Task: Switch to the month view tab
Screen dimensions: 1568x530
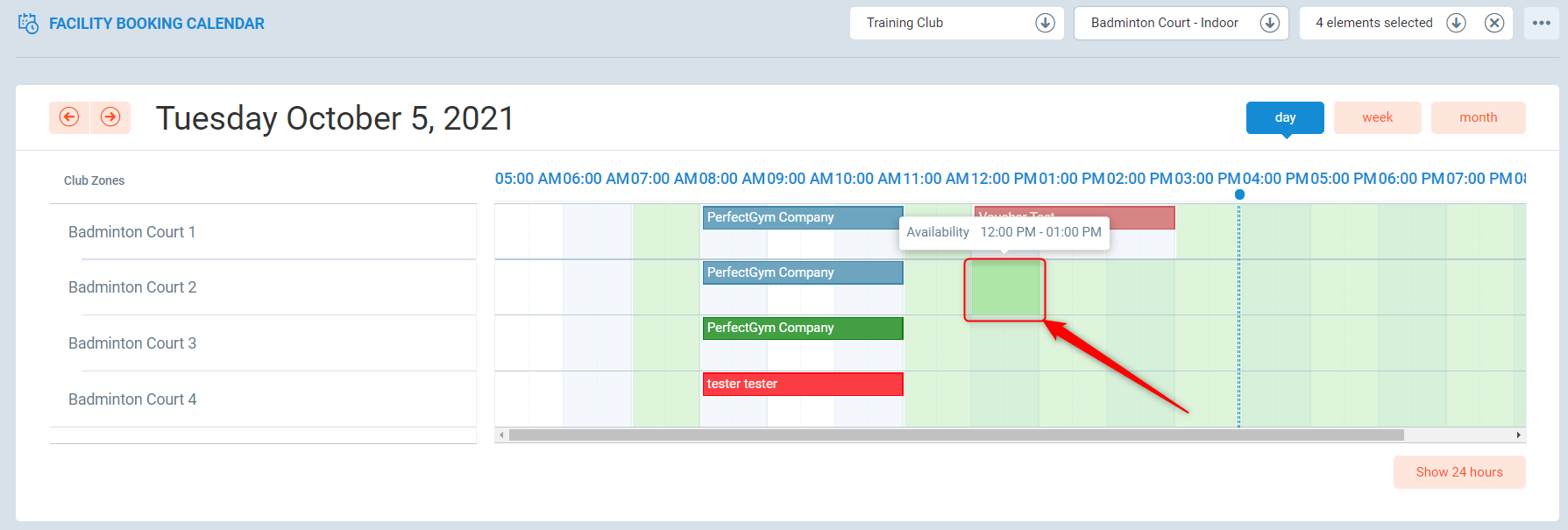Action: coord(1478,117)
